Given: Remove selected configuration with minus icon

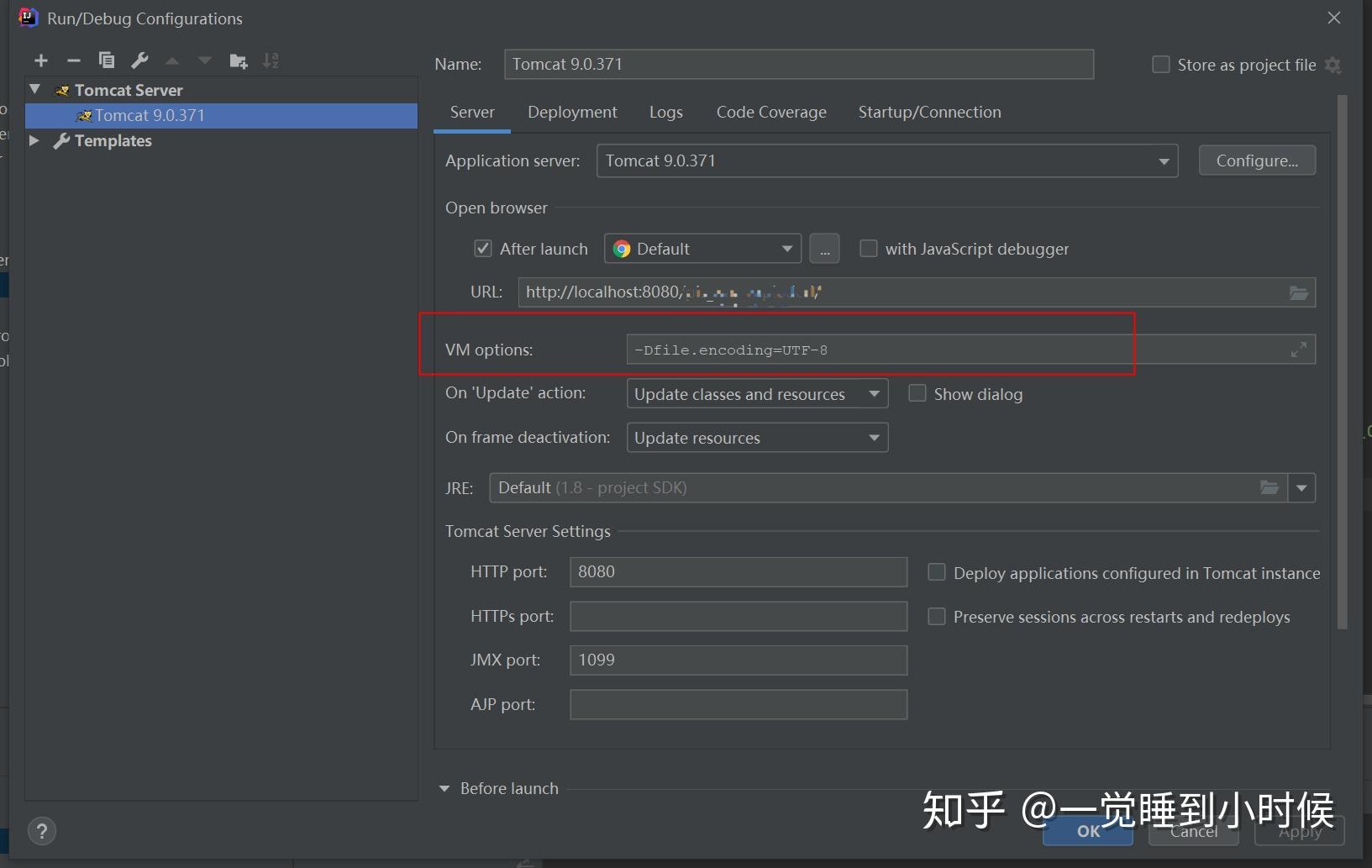Looking at the screenshot, I should [74, 60].
